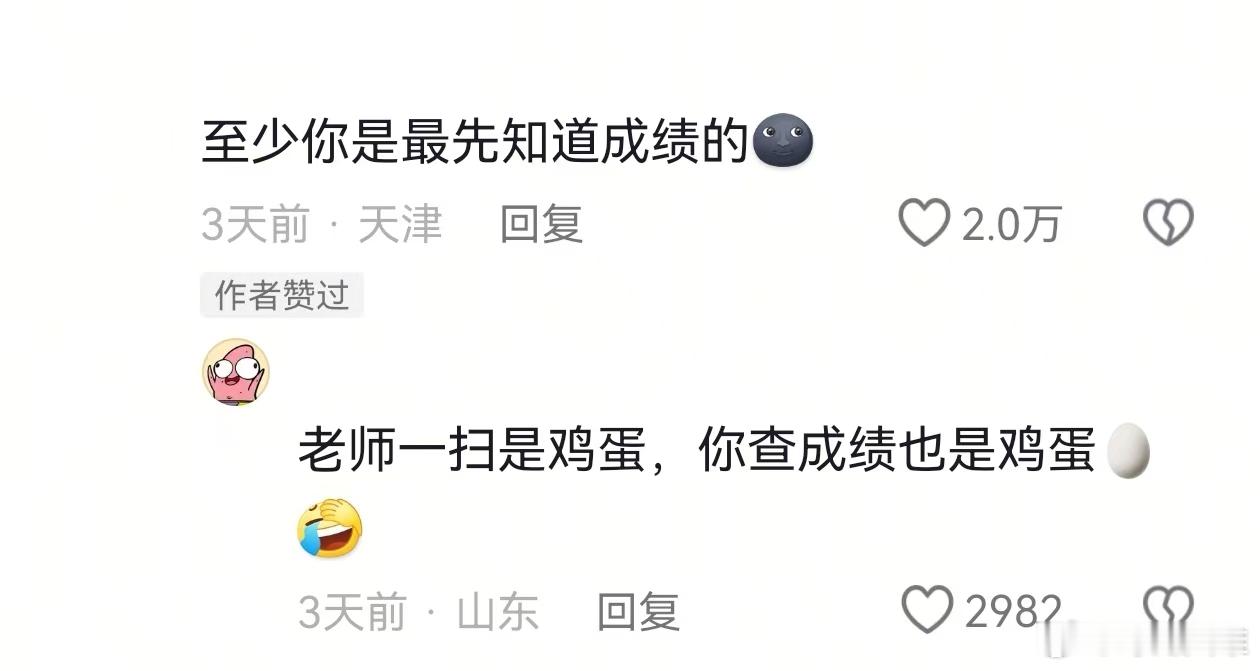
Task: Tap the white egg emoji
Action: click(1128, 452)
